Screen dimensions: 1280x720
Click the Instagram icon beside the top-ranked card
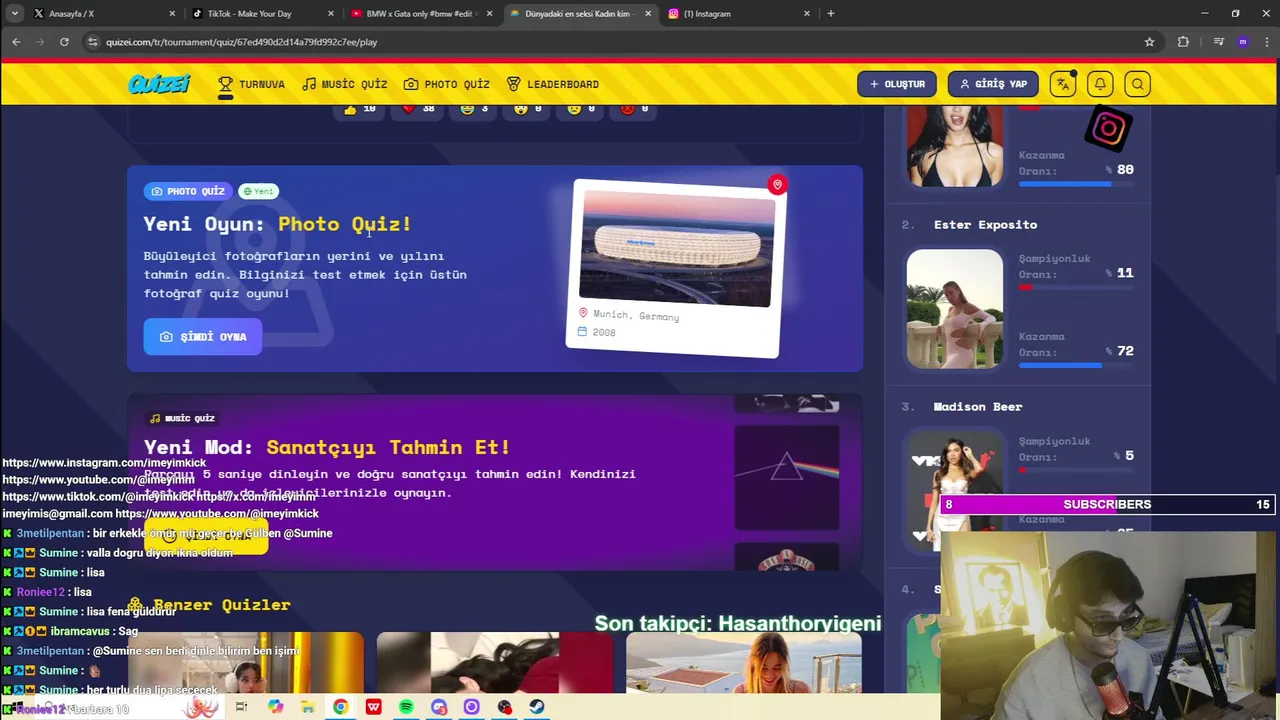tap(1108, 128)
